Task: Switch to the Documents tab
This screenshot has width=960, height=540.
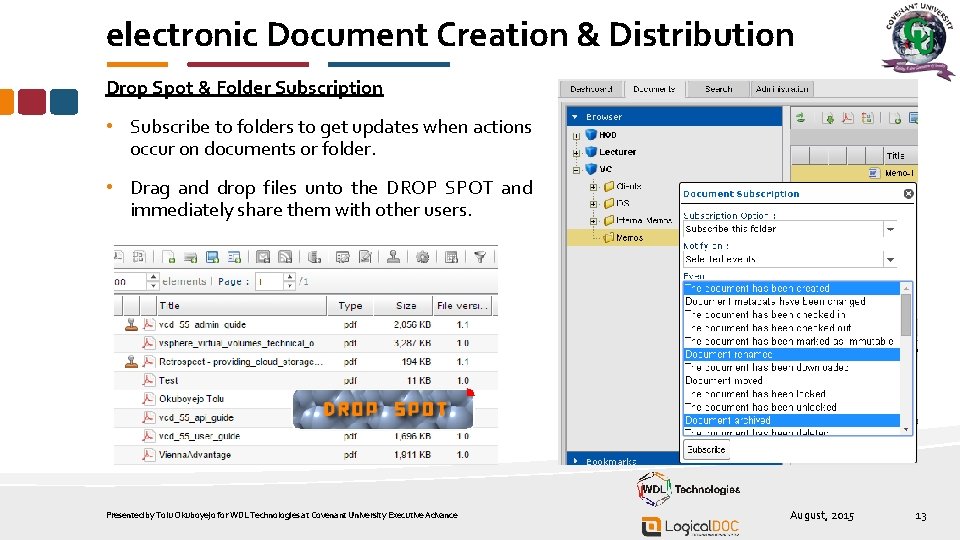Action: (654, 89)
